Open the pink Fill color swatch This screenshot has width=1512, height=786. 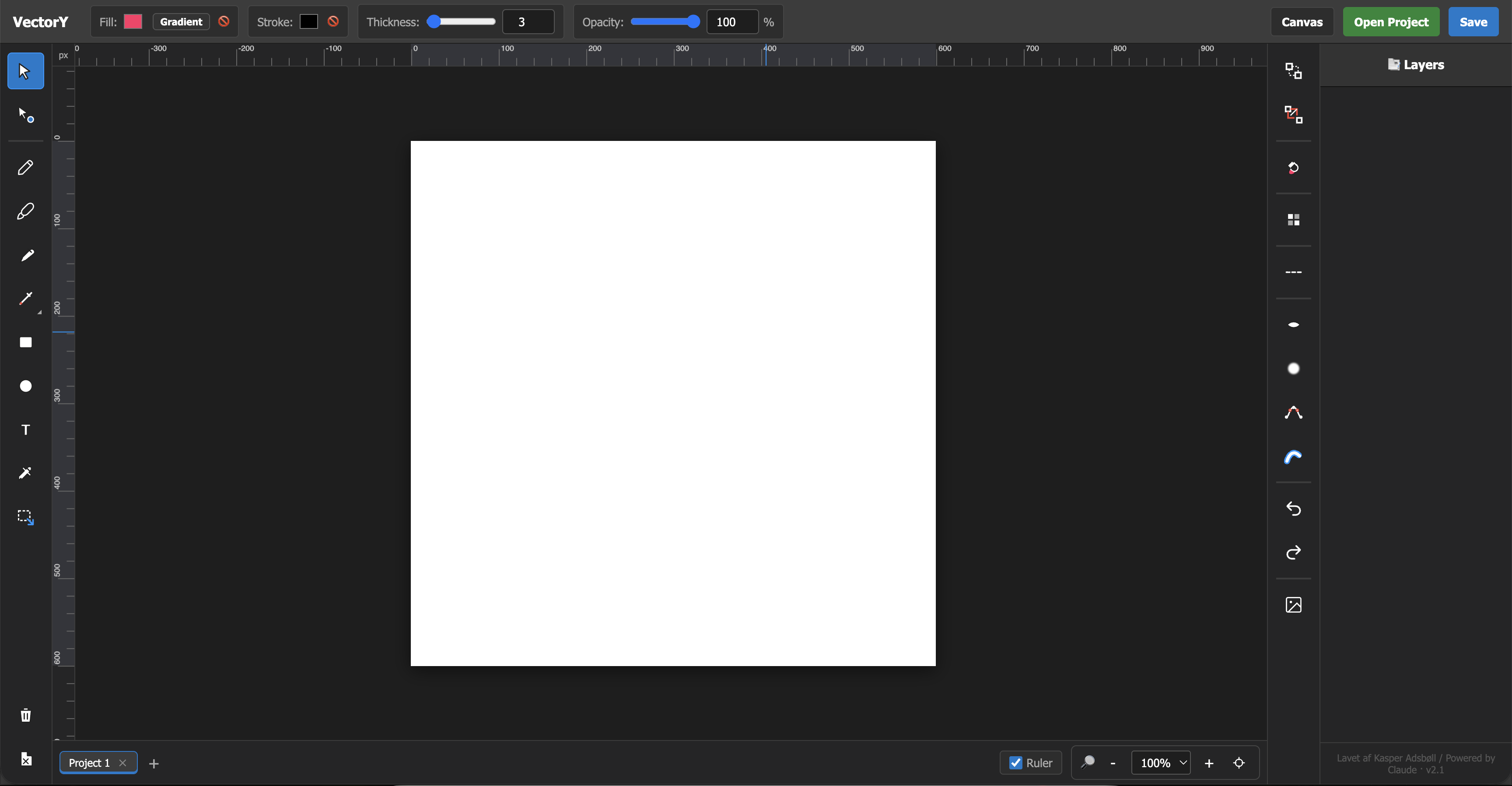tap(133, 22)
